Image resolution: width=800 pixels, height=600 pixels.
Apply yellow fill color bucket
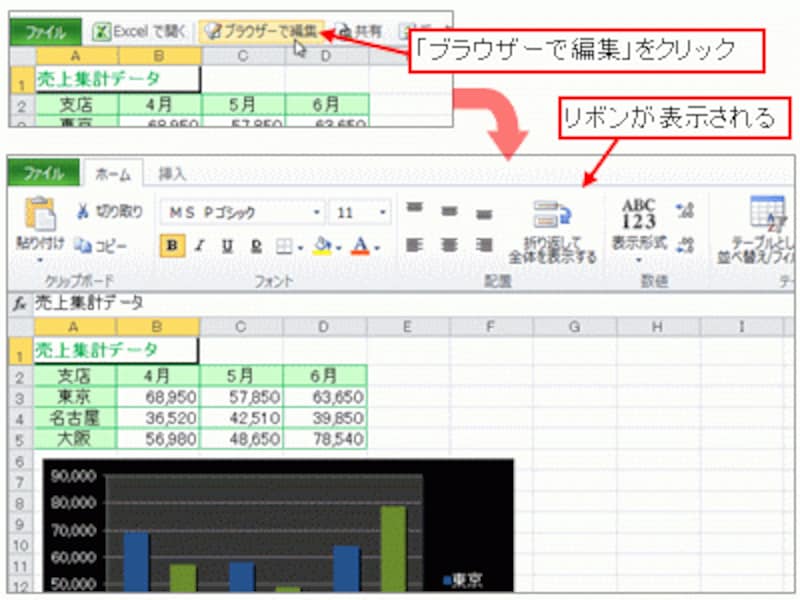[x=322, y=246]
